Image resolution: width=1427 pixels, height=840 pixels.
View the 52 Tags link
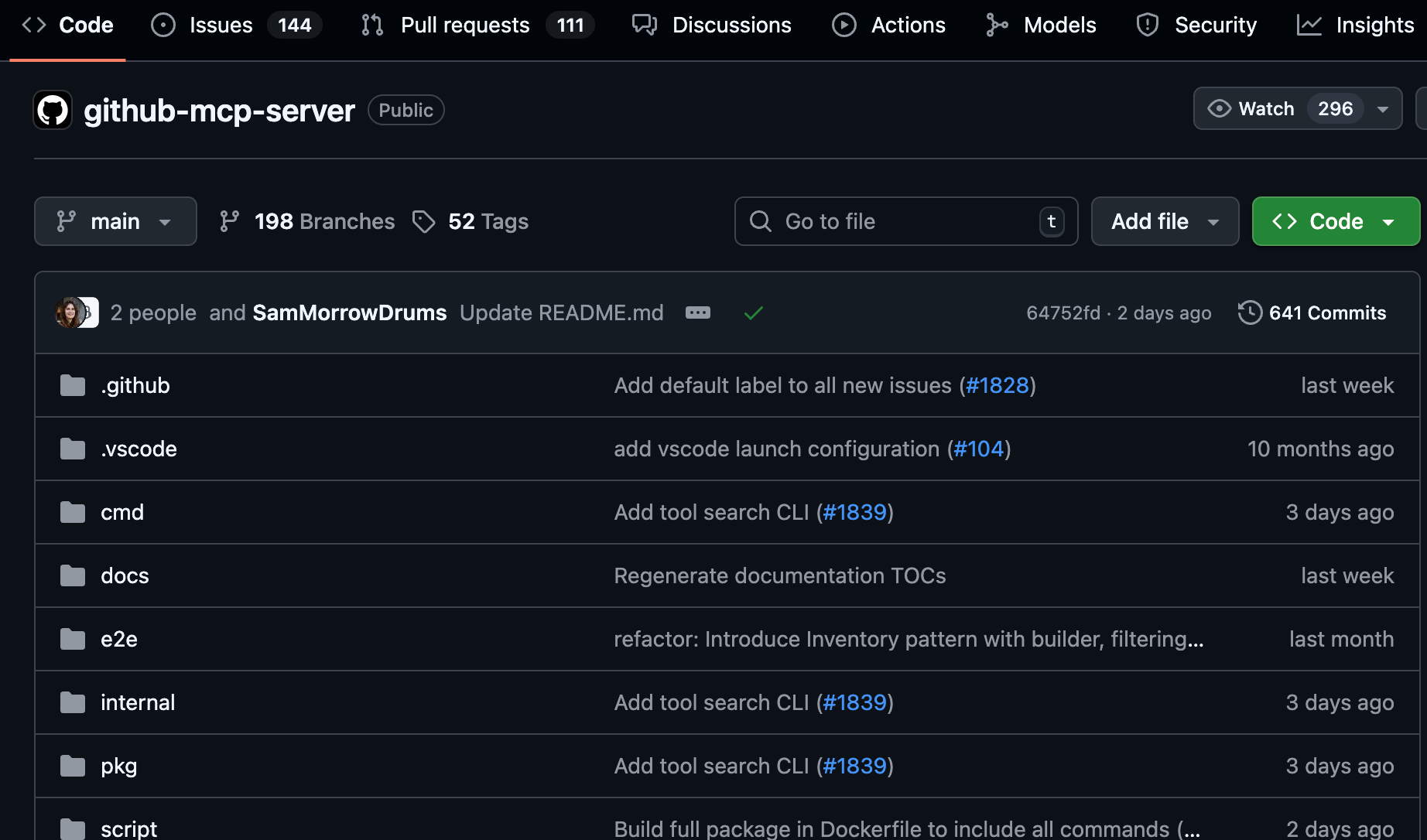point(471,221)
